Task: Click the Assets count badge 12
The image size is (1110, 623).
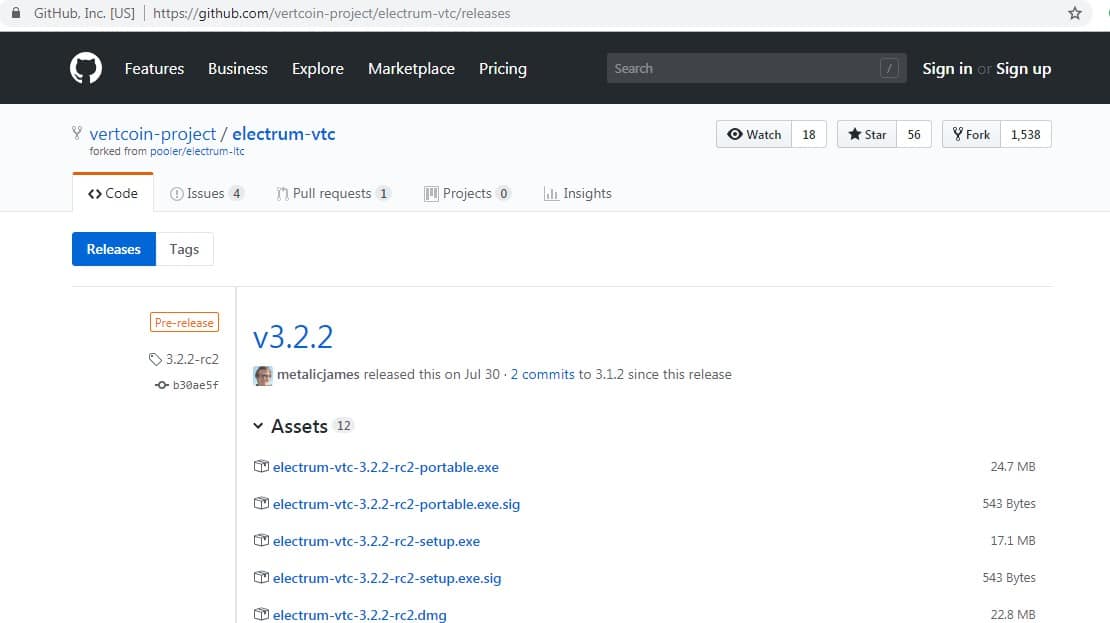Action: pyautogui.click(x=343, y=425)
